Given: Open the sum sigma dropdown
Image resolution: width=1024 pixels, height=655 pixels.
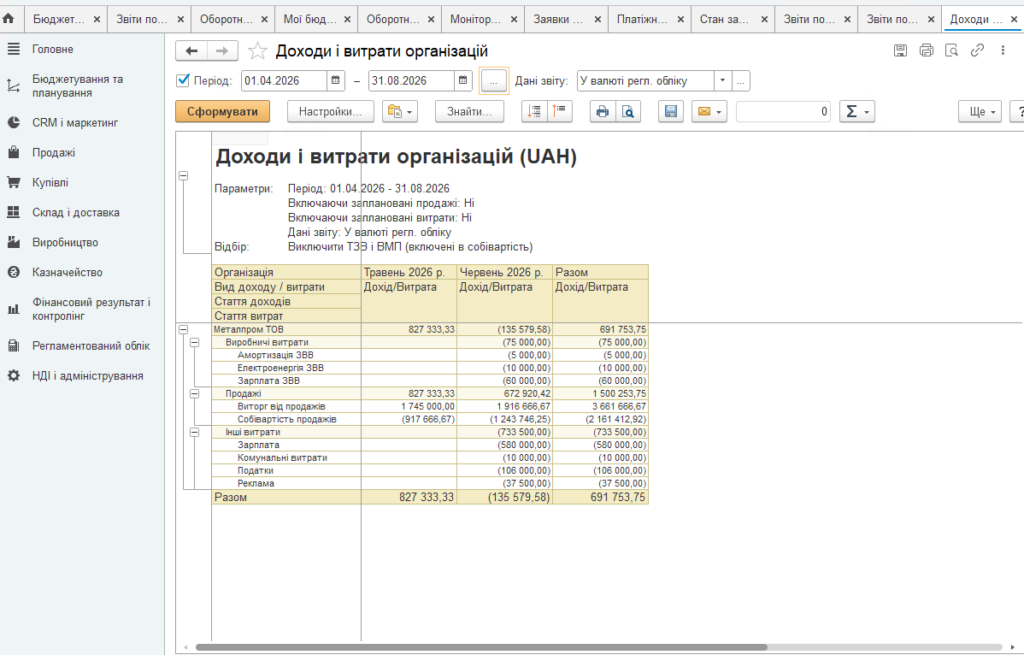Looking at the screenshot, I should pos(857,112).
